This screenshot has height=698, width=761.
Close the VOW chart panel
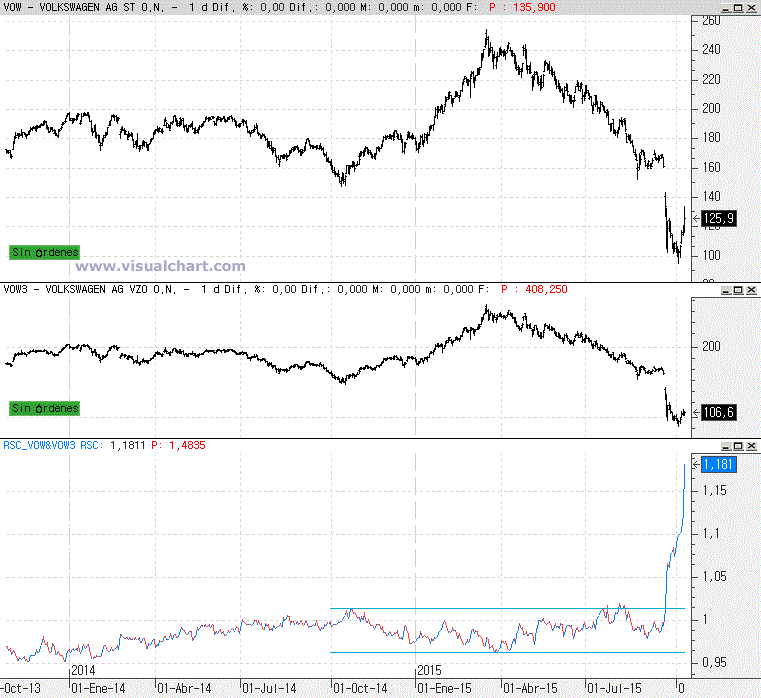(751, 8)
